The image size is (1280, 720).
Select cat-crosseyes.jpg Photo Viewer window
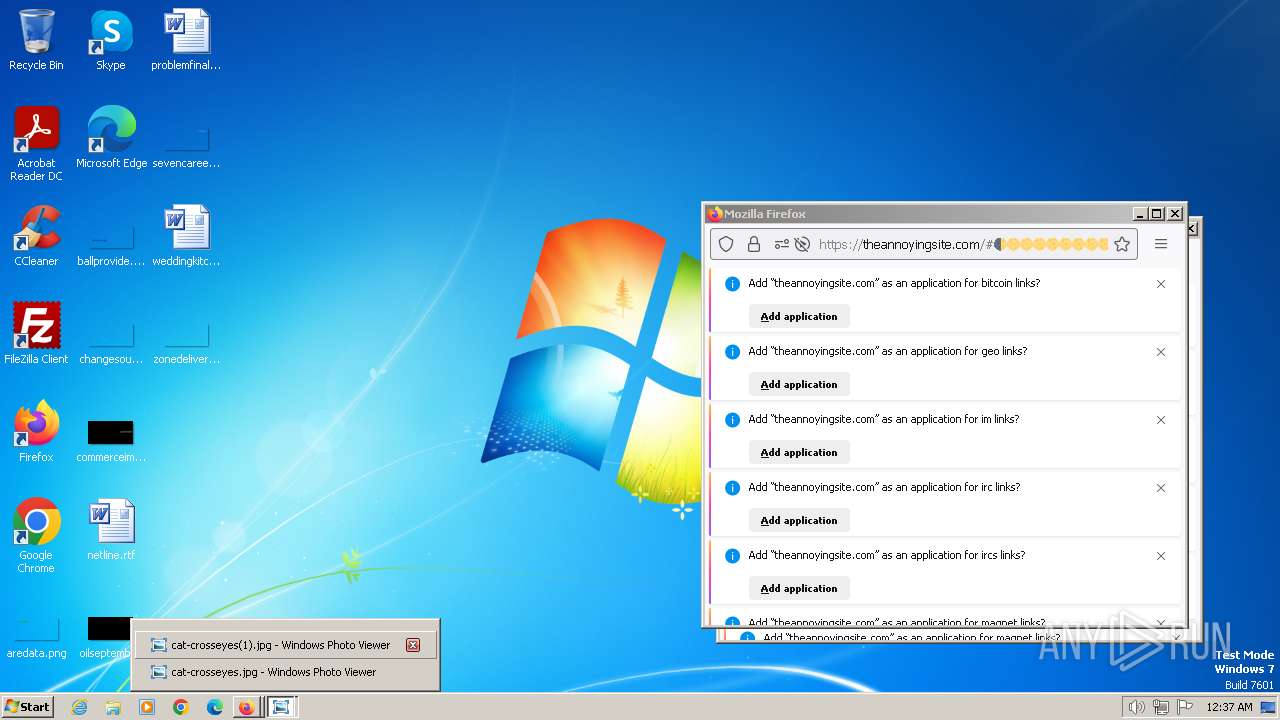[x=284, y=672]
